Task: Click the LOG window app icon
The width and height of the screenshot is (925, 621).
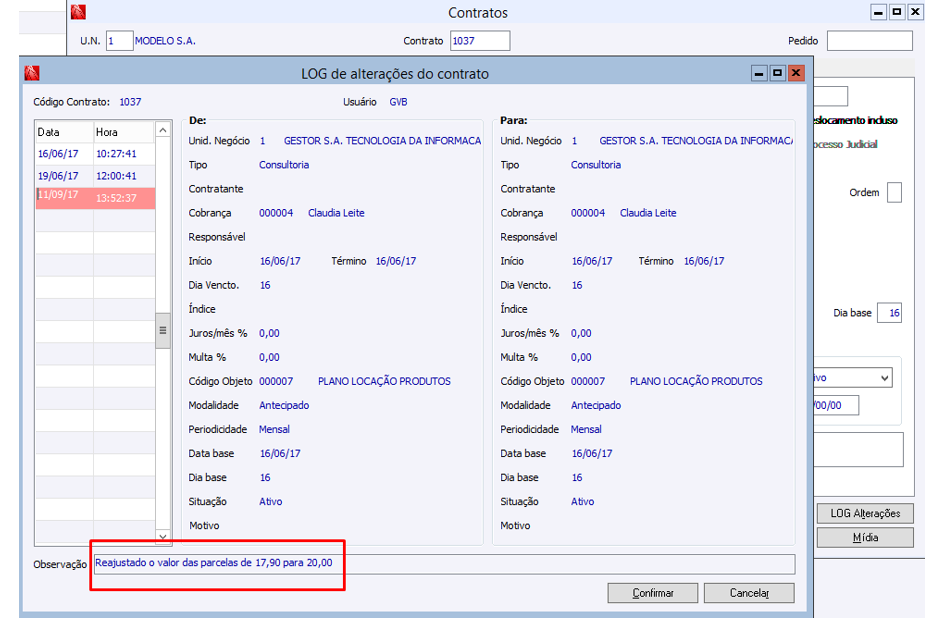Action: (x=32, y=73)
